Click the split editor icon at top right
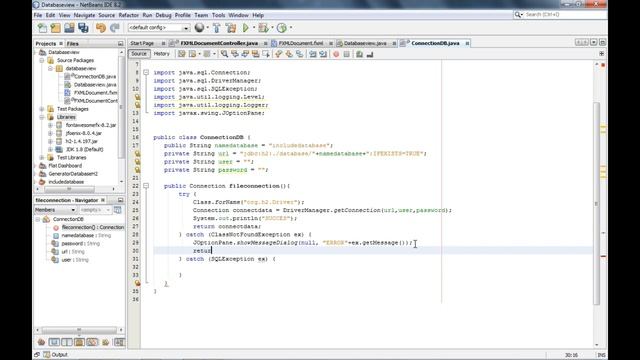The height and width of the screenshot is (360, 640). 601,53
